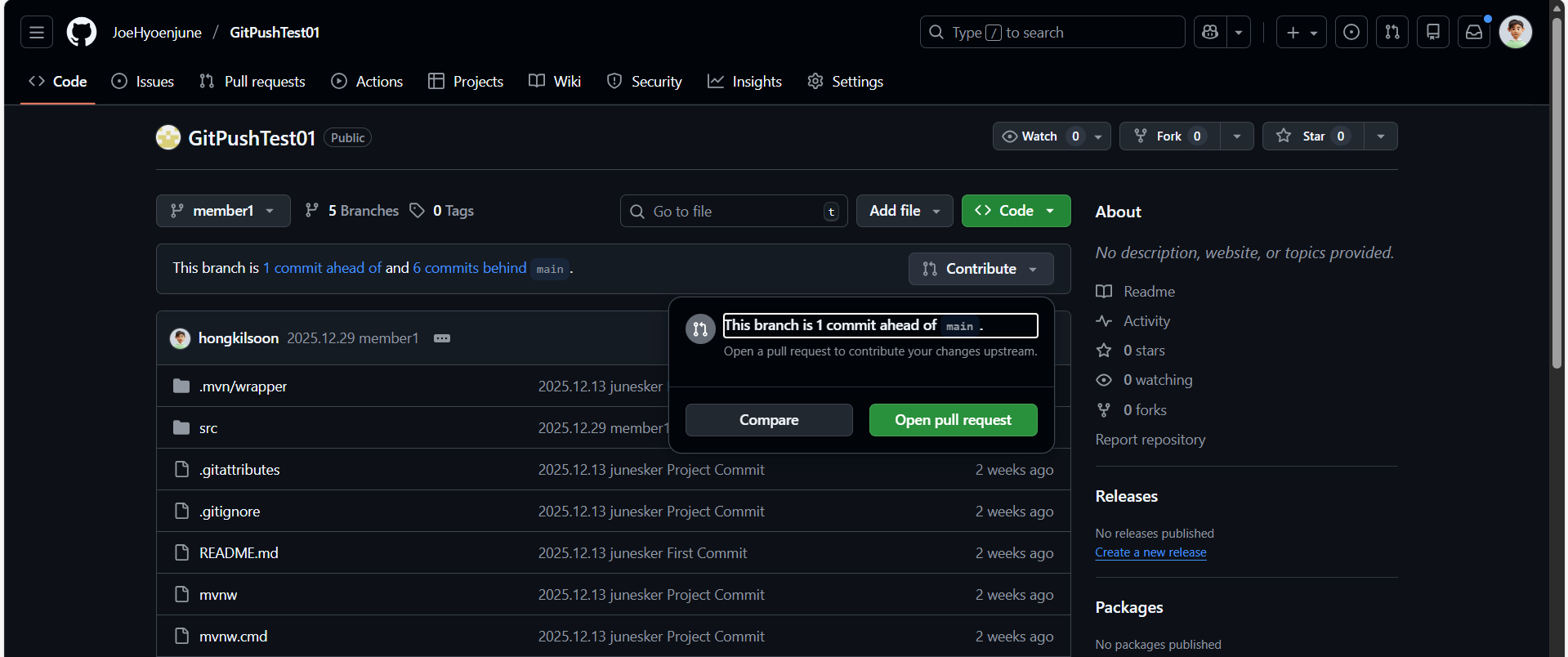The image size is (1568, 657).
Task: Focus the Type / to search field
Action: [x=1052, y=33]
